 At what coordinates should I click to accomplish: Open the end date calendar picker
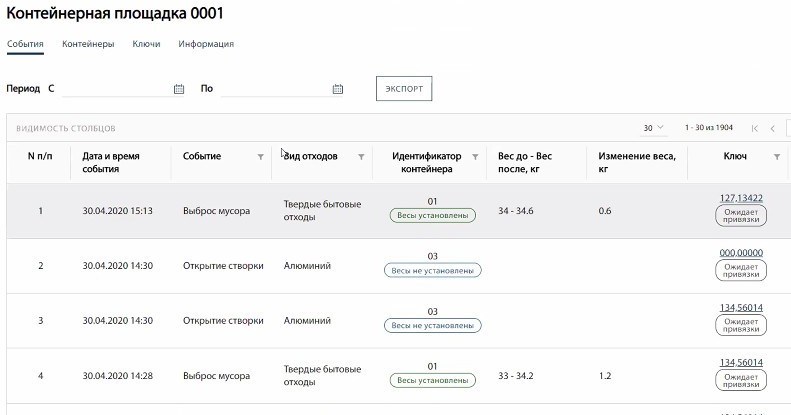337,89
